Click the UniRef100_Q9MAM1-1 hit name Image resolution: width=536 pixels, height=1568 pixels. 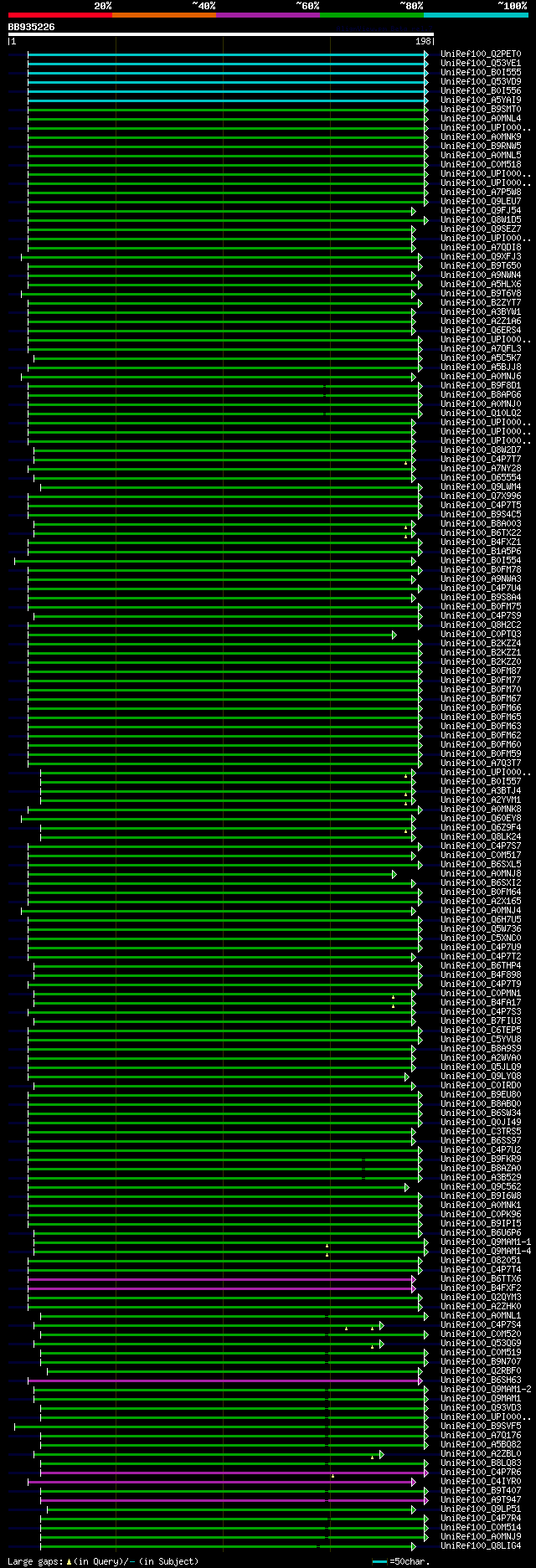point(486,1242)
